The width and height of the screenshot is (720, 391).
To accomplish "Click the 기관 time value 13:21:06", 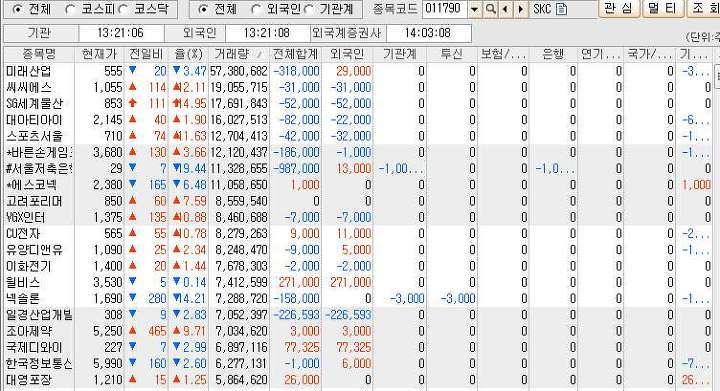I will pos(120,33).
